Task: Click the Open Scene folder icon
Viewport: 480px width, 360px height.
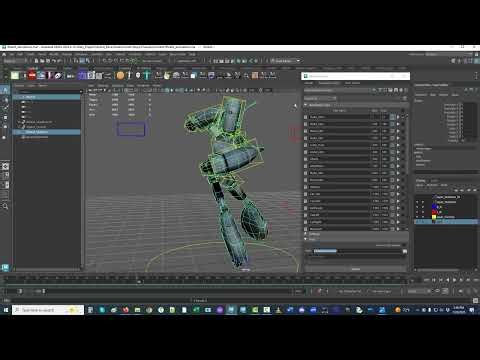Action: 42,61
